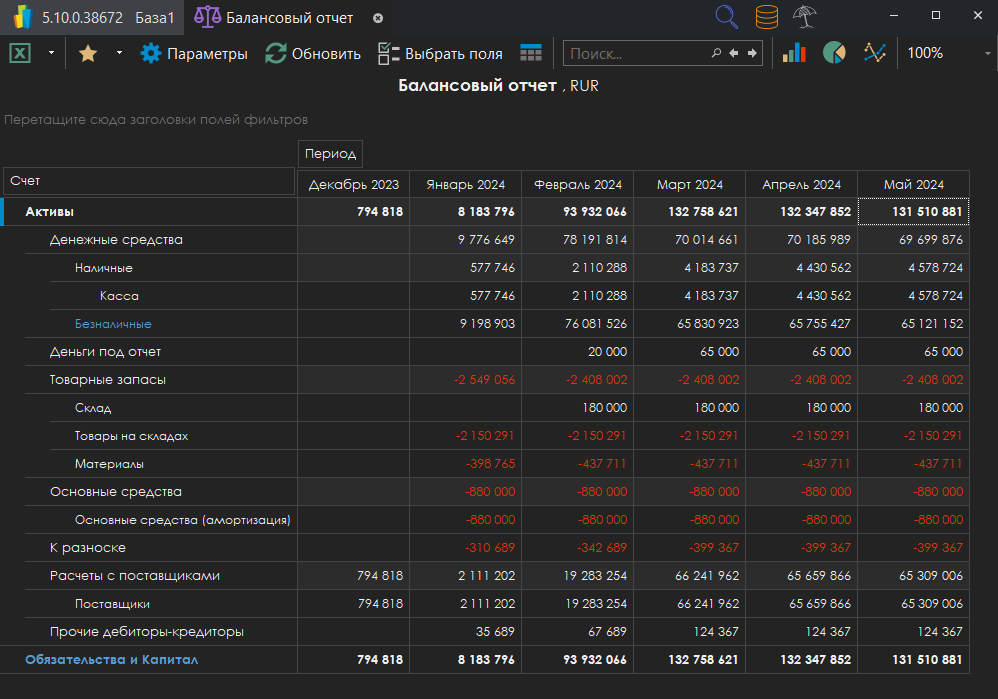The height and width of the screenshot is (699, 998).
Task: Click the search next arrow
Action: tap(752, 54)
